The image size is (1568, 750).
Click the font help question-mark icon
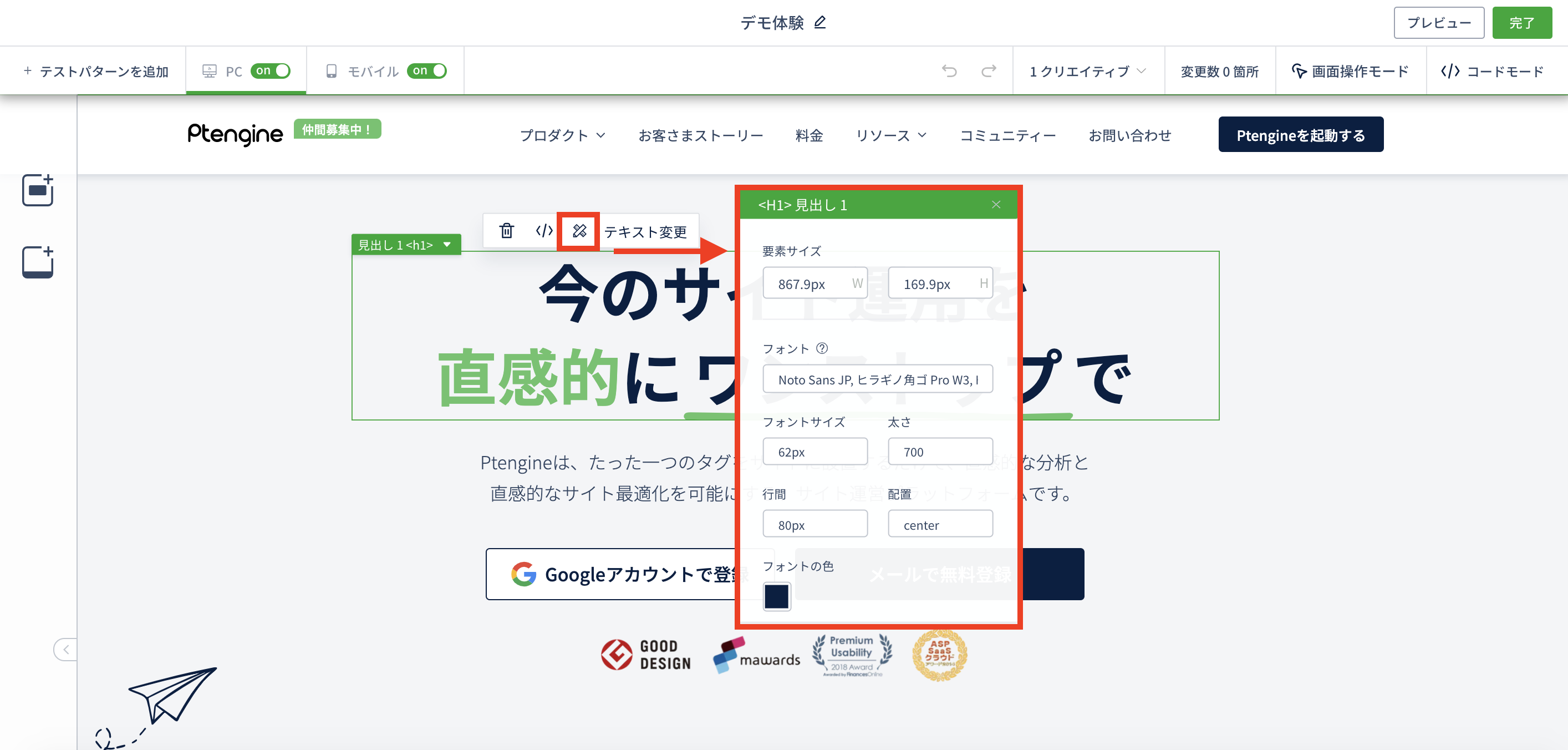click(x=822, y=348)
